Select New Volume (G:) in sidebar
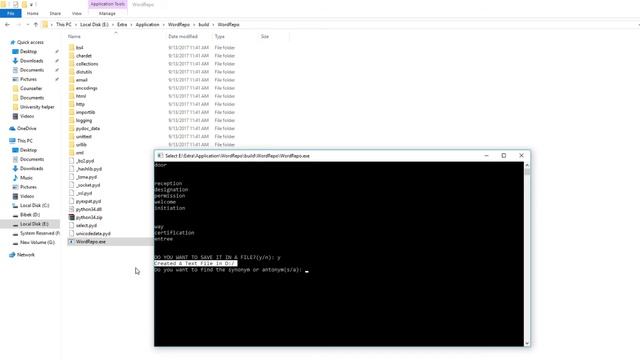 (37, 242)
